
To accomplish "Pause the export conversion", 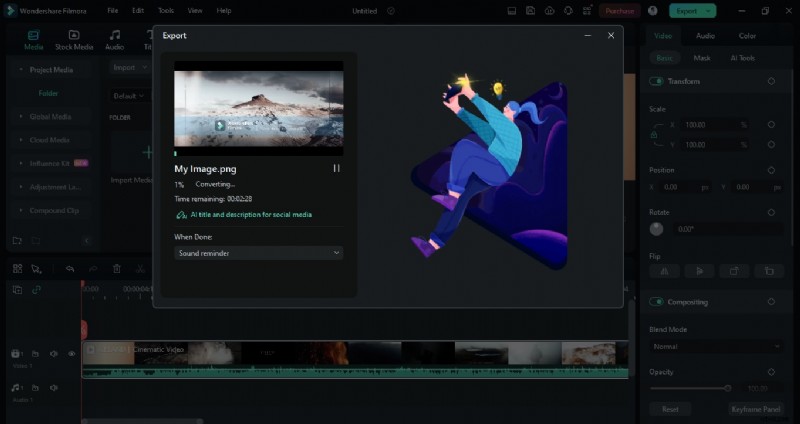I will (336, 169).
